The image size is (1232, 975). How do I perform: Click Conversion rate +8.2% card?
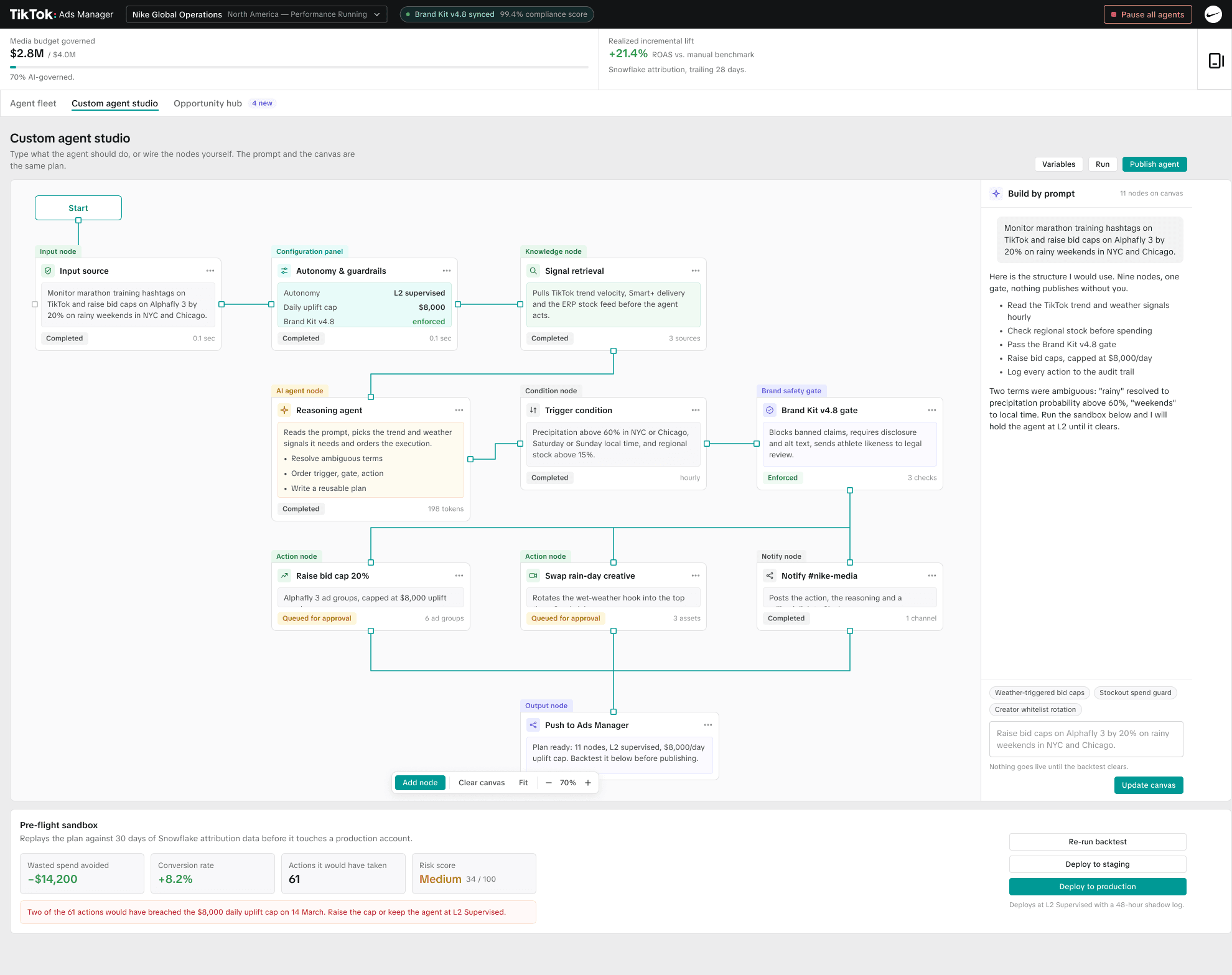click(x=212, y=874)
